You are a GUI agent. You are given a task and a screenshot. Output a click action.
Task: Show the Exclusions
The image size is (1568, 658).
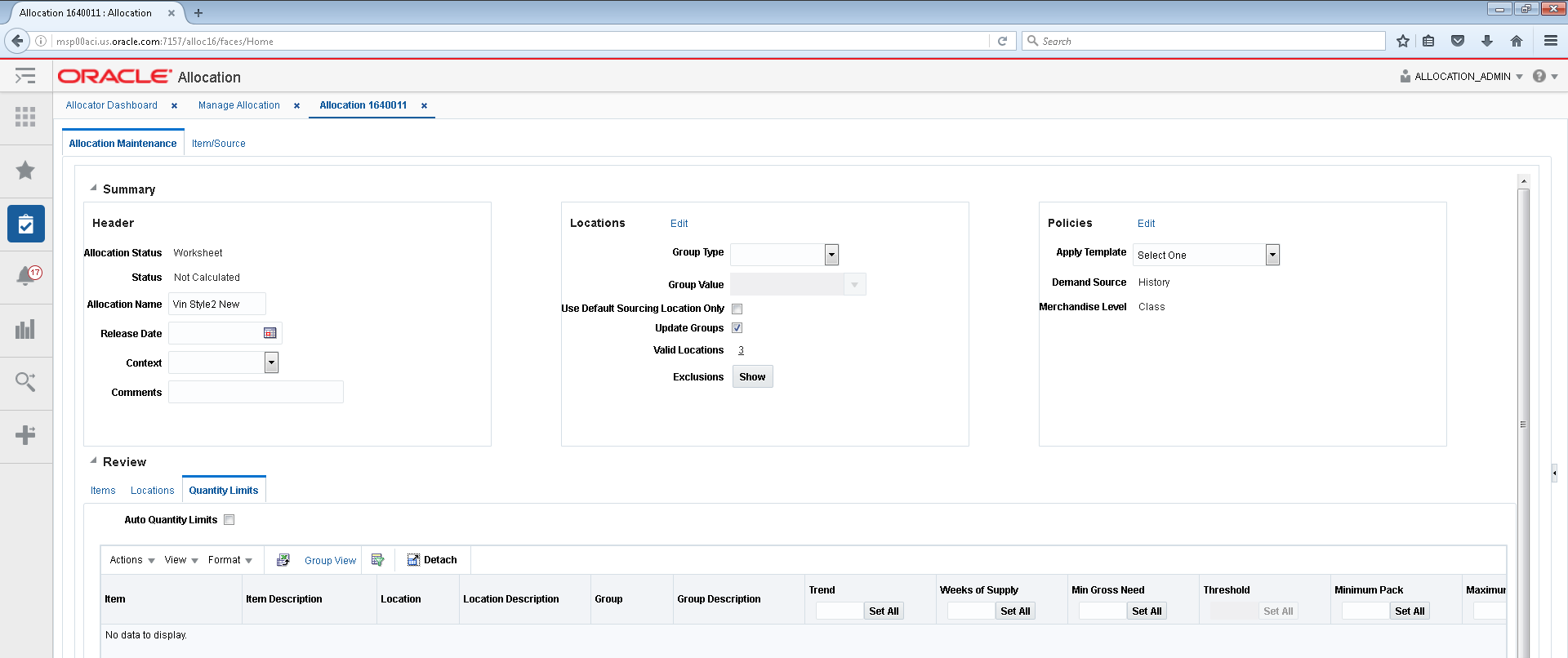tap(752, 376)
